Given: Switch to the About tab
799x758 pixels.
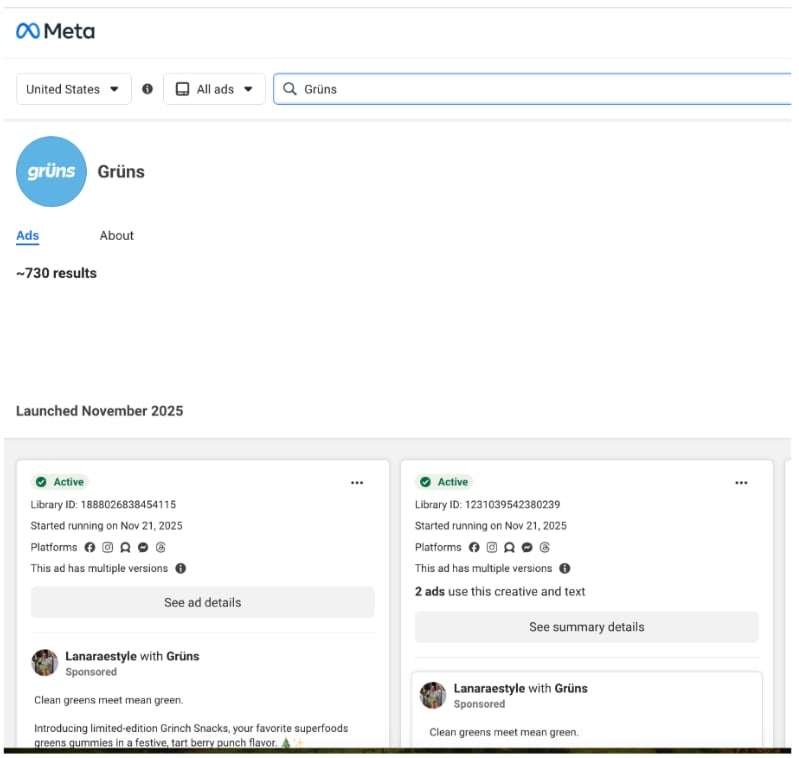Looking at the screenshot, I should point(117,235).
